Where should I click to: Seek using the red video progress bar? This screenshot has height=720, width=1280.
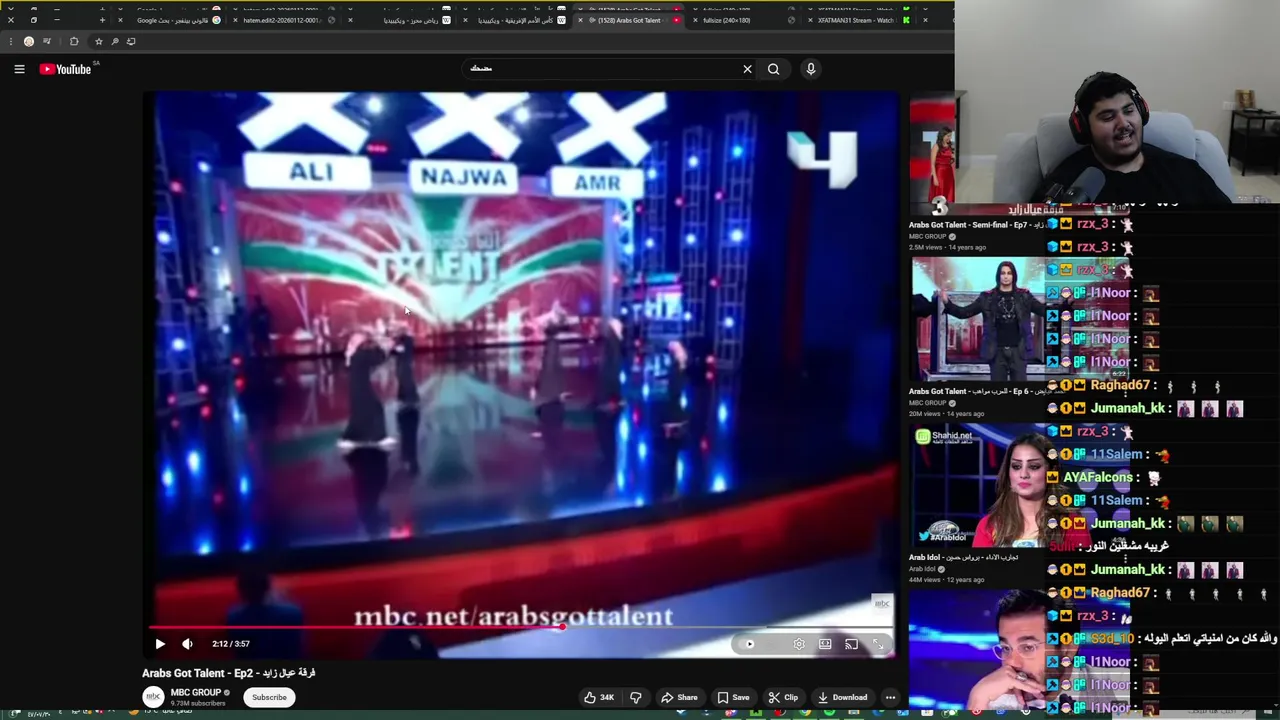click(522, 628)
